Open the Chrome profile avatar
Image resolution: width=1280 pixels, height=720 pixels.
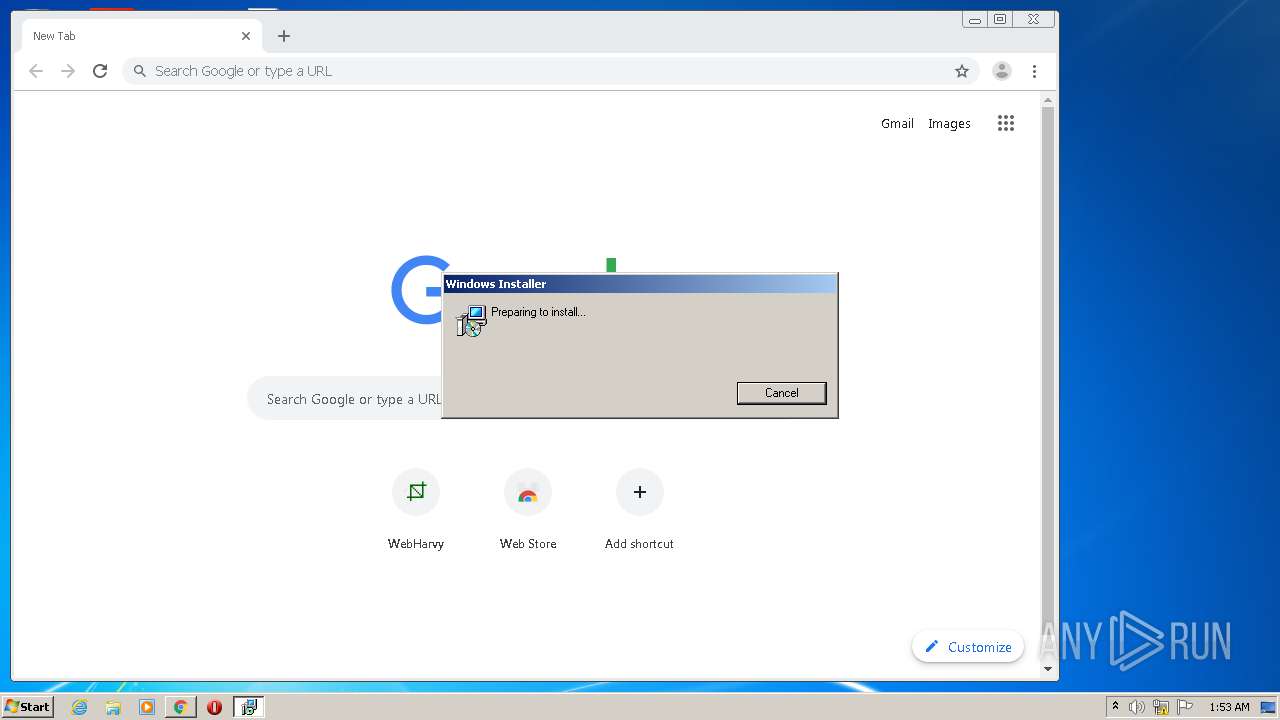(x=1001, y=71)
